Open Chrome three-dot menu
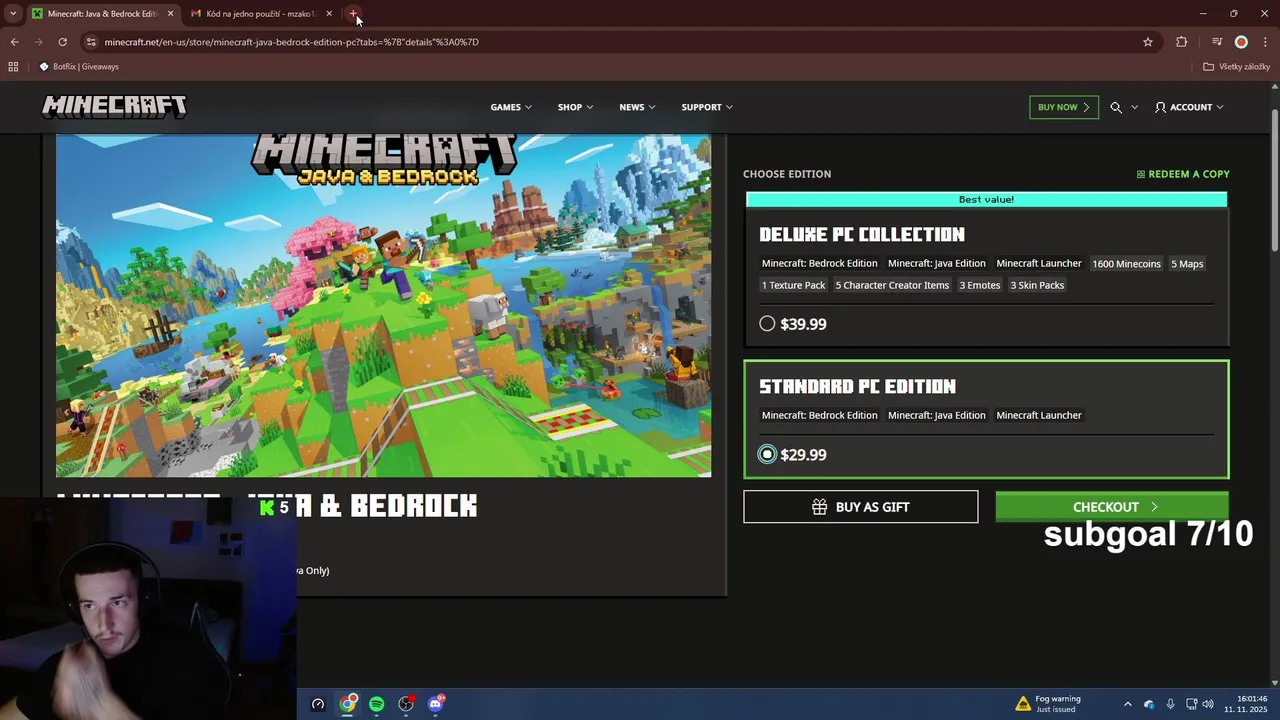This screenshot has width=1280, height=720. 1265,42
